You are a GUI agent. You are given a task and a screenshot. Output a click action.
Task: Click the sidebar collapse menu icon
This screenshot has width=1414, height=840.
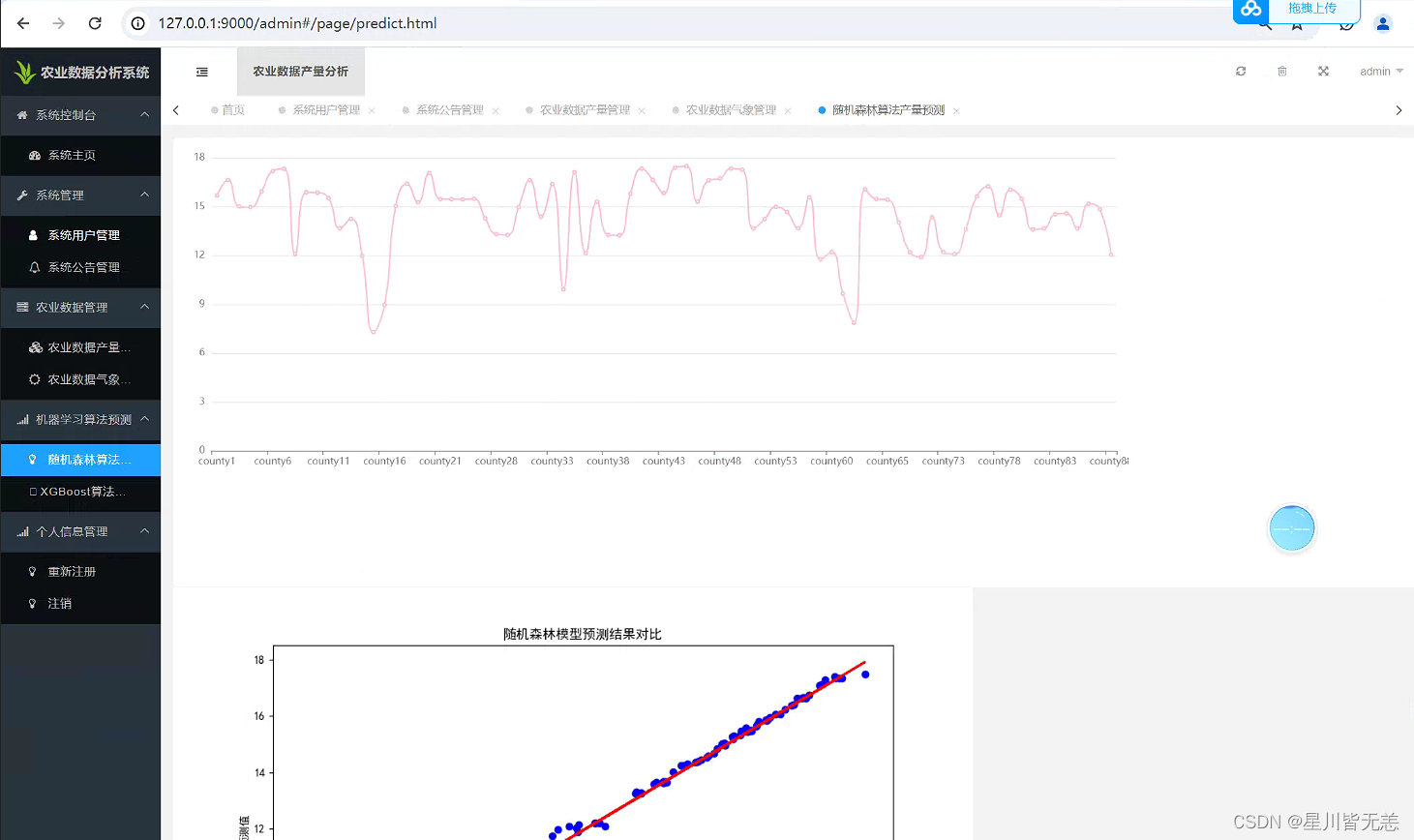coord(202,72)
